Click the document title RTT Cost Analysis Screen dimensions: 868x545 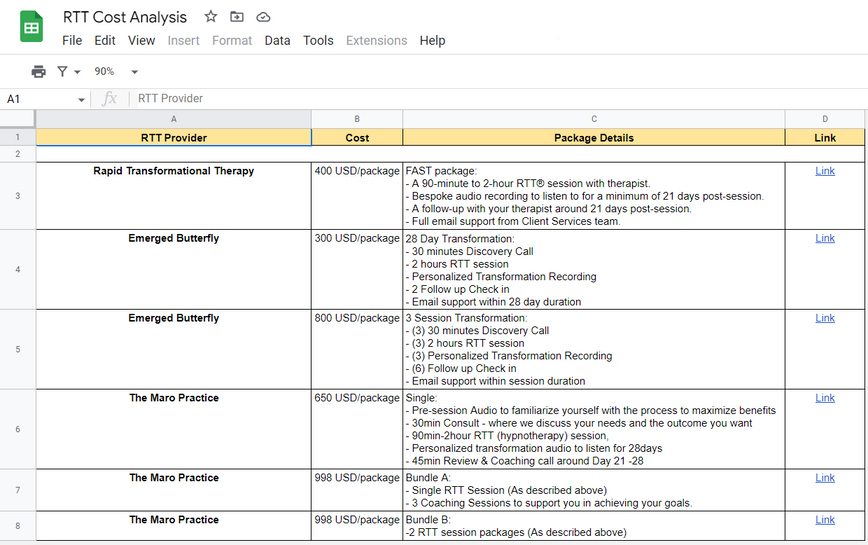[x=125, y=17]
